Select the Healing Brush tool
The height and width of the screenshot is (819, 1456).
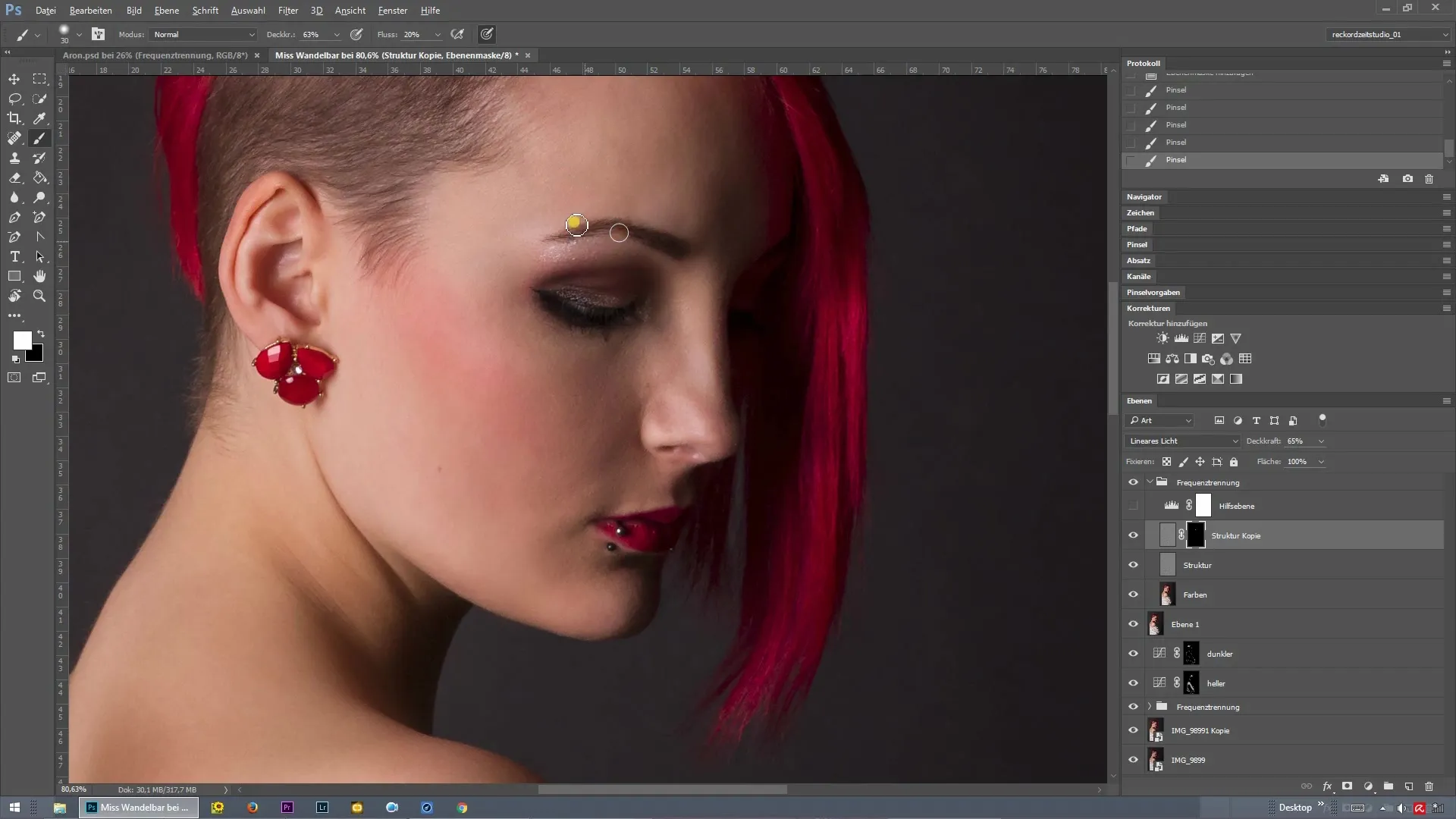pyautogui.click(x=14, y=138)
